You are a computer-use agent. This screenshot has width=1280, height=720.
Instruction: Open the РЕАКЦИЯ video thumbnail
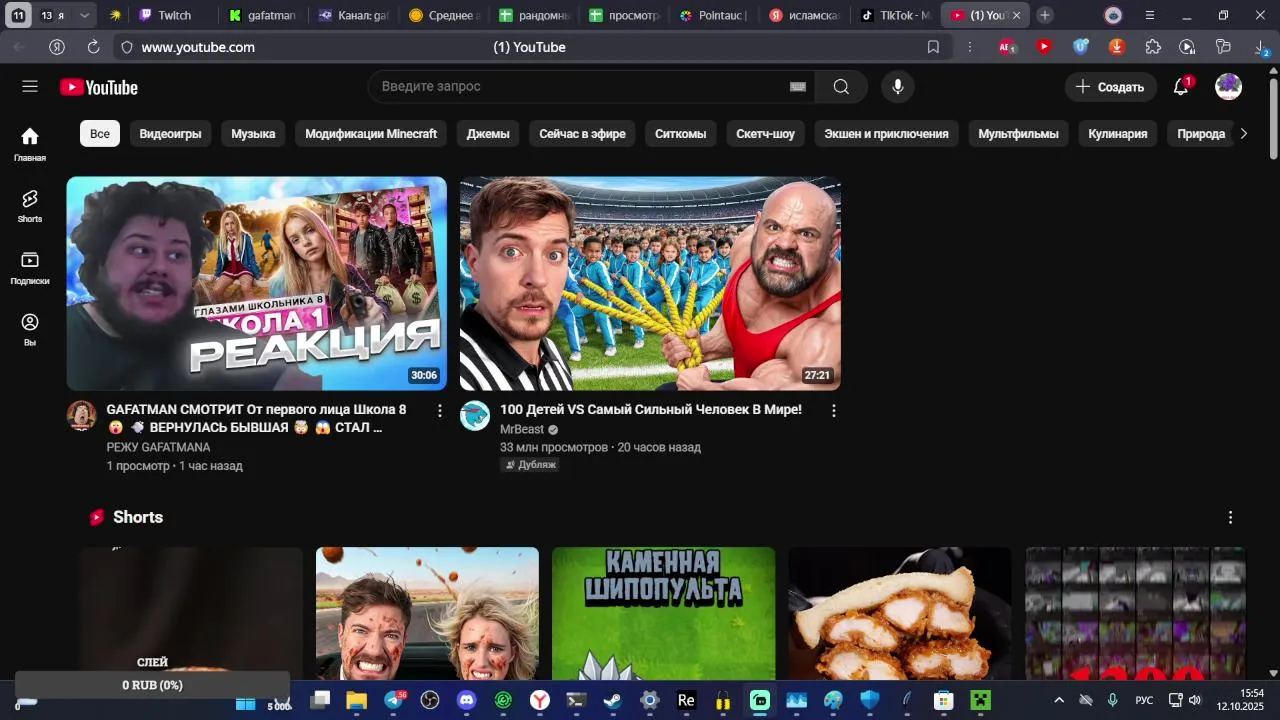coord(256,284)
